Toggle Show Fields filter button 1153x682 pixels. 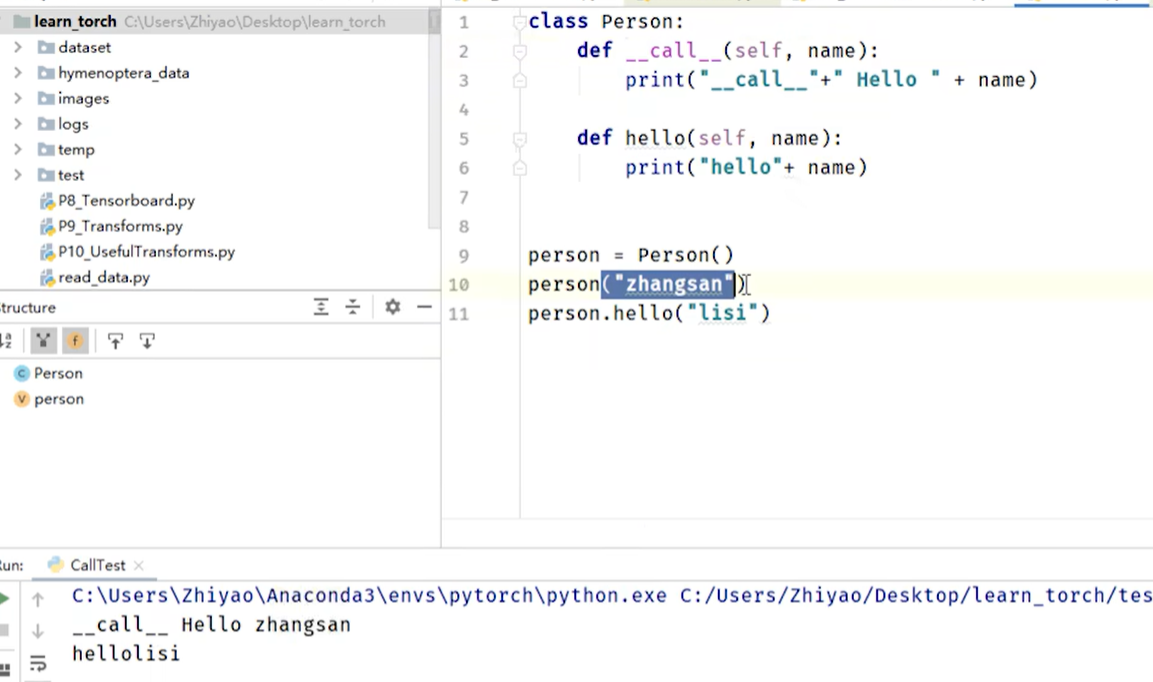coord(75,341)
